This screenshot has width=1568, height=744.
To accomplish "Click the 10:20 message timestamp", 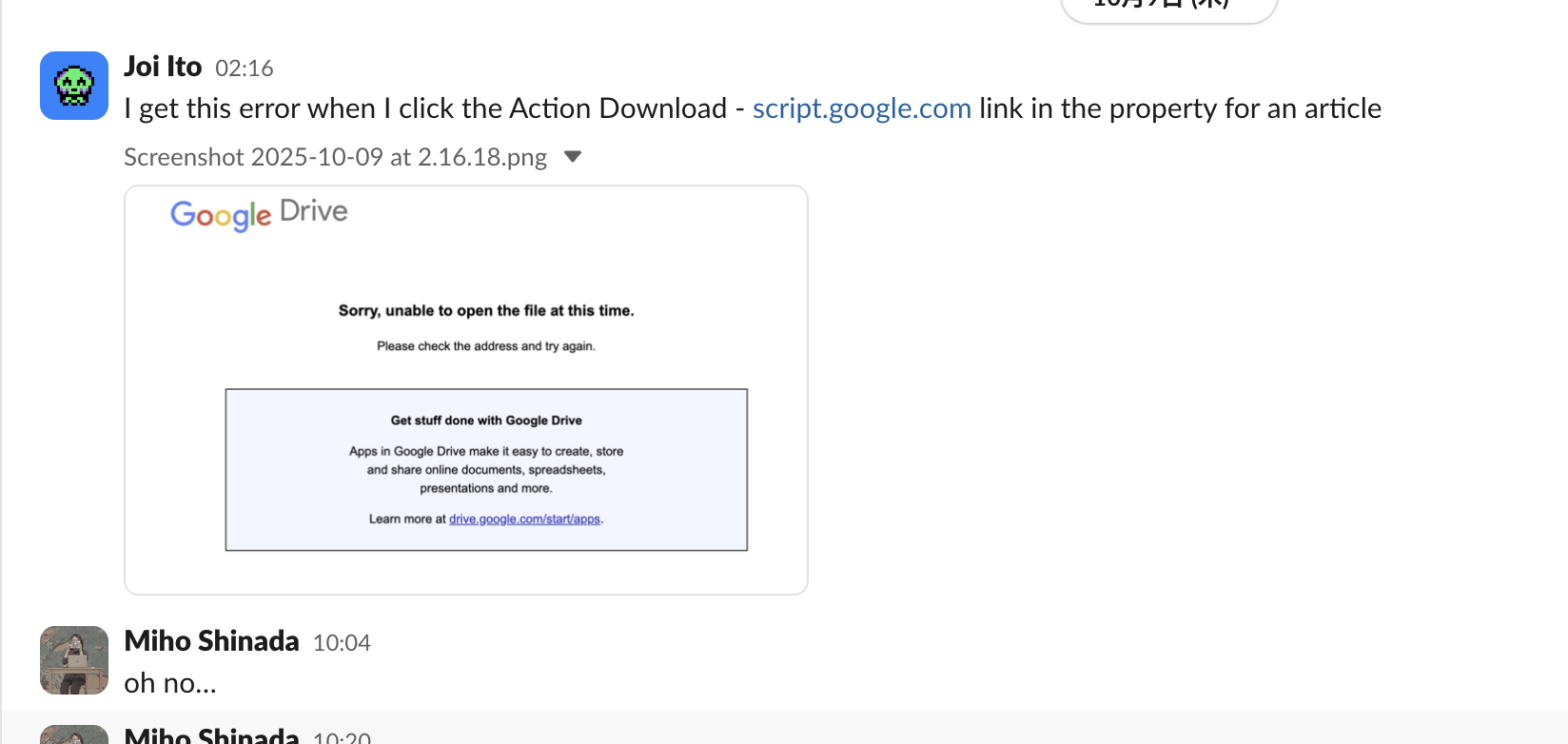I will pyautogui.click(x=342, y=737).
